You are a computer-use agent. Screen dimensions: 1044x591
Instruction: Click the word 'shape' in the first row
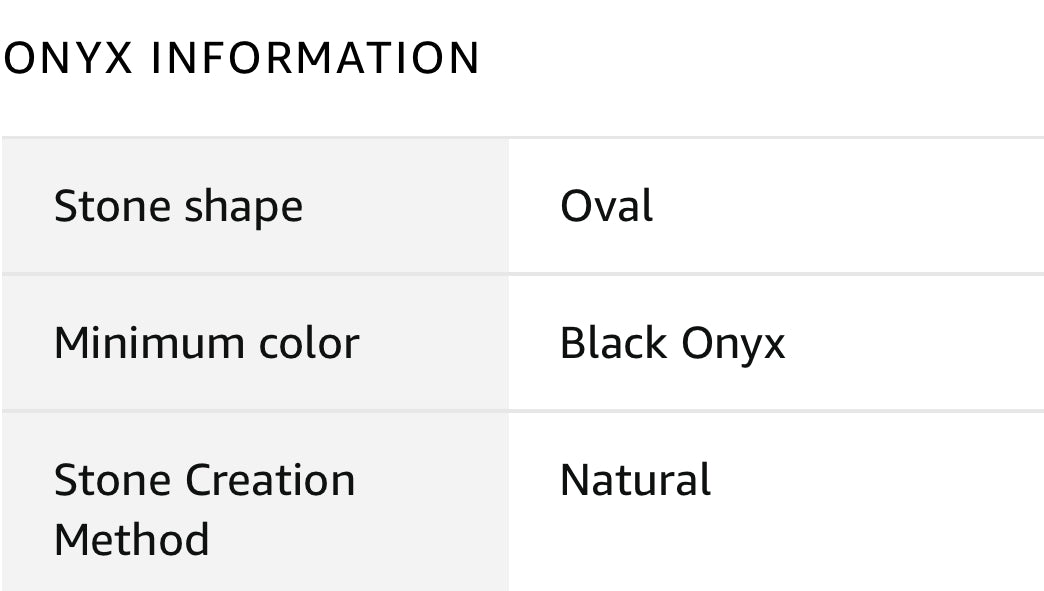pyautogui.click(x=244, y=208)
